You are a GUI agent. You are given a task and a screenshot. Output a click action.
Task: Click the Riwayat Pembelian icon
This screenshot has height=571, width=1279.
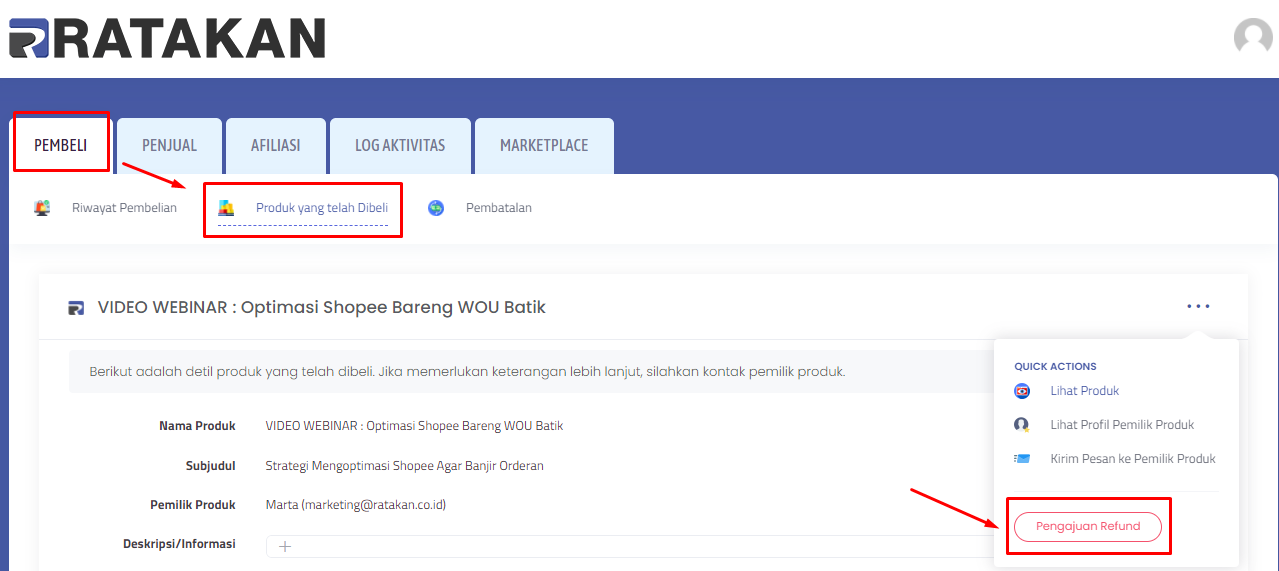click(42, 208)
